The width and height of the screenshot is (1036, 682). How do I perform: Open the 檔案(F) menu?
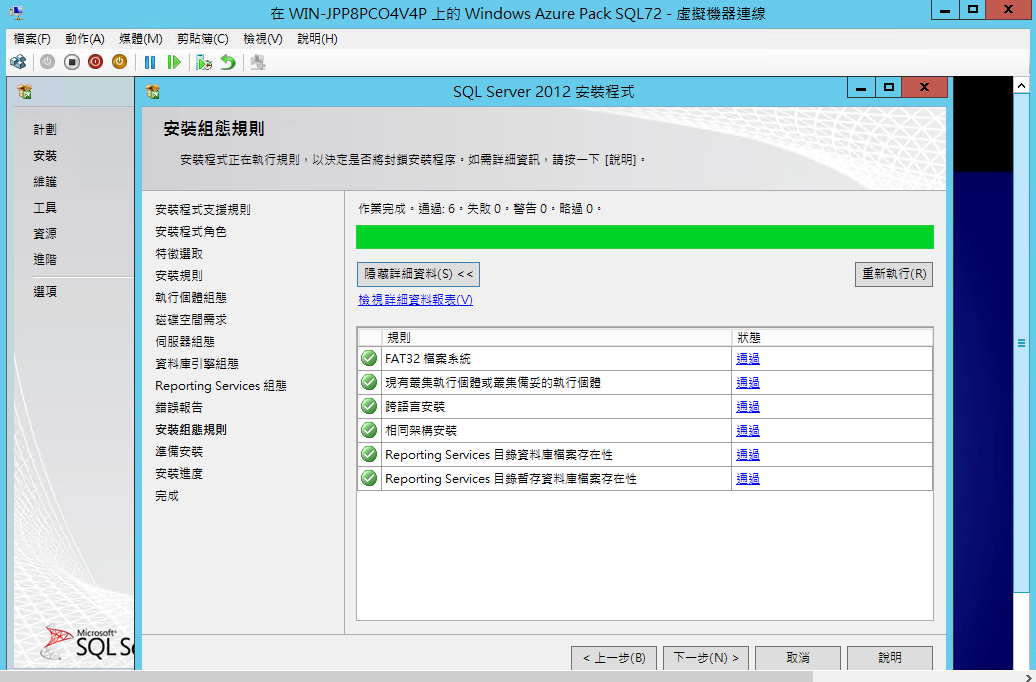32,39
